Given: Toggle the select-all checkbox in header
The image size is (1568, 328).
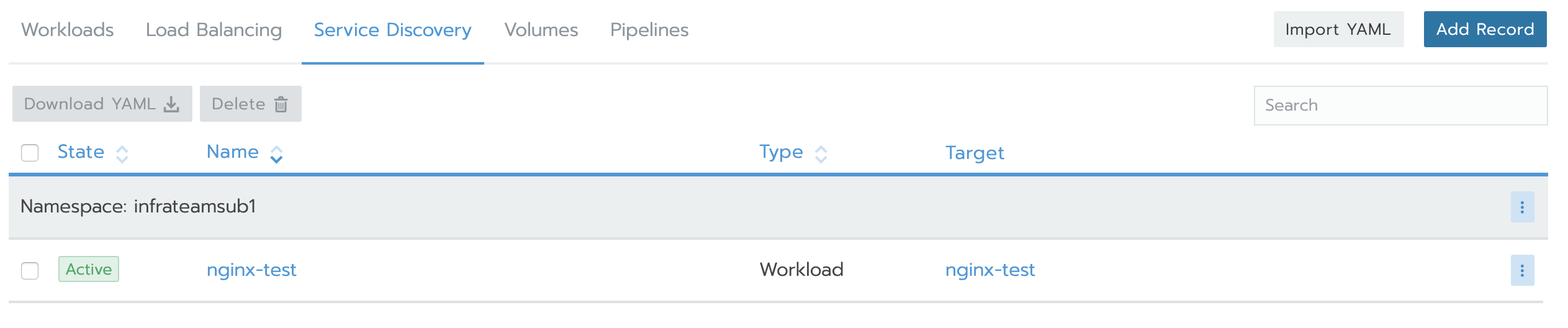Looking at the screenshot, I should pos(30,153).
